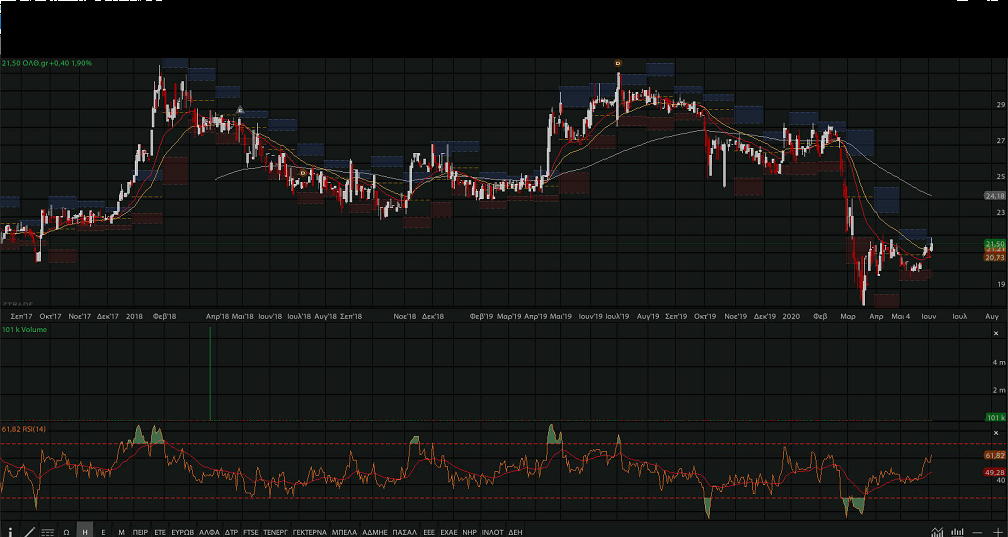
Task: Open the grid list icon in bottom toolbar
Action: (x=47, y=532)
